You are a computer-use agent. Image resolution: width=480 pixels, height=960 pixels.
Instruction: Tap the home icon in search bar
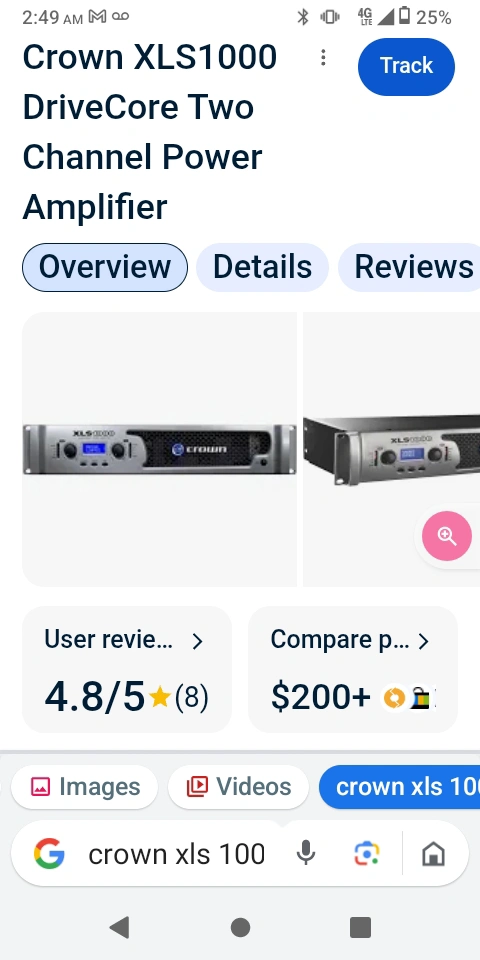[x=433, y=853]
